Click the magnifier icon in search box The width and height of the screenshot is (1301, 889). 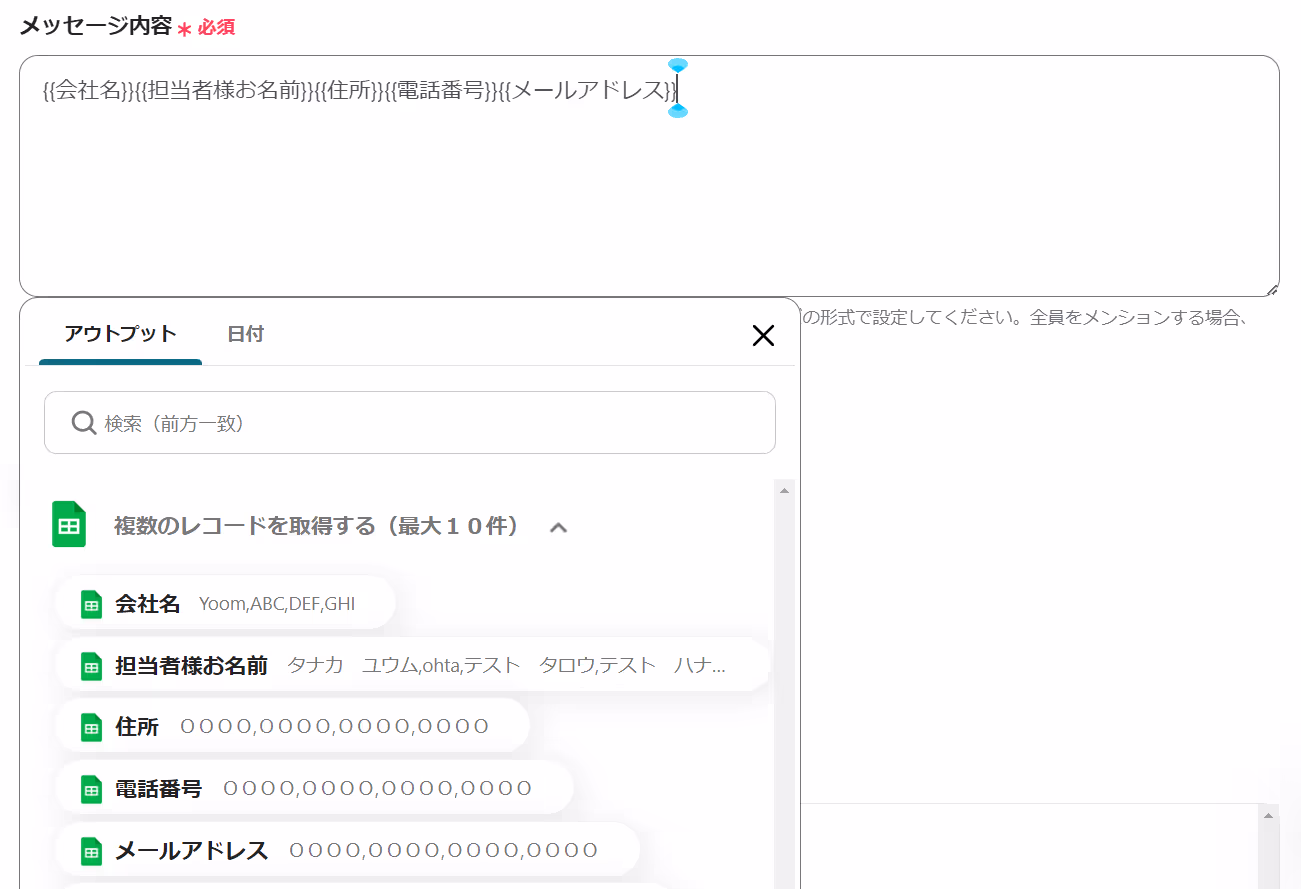click(x=84, y=423)
